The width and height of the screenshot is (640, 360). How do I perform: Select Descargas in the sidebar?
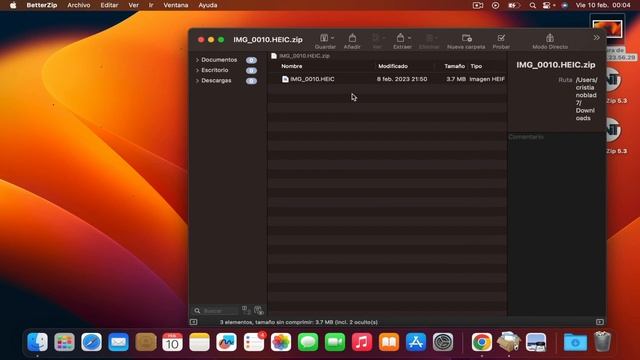coord(216,81)
